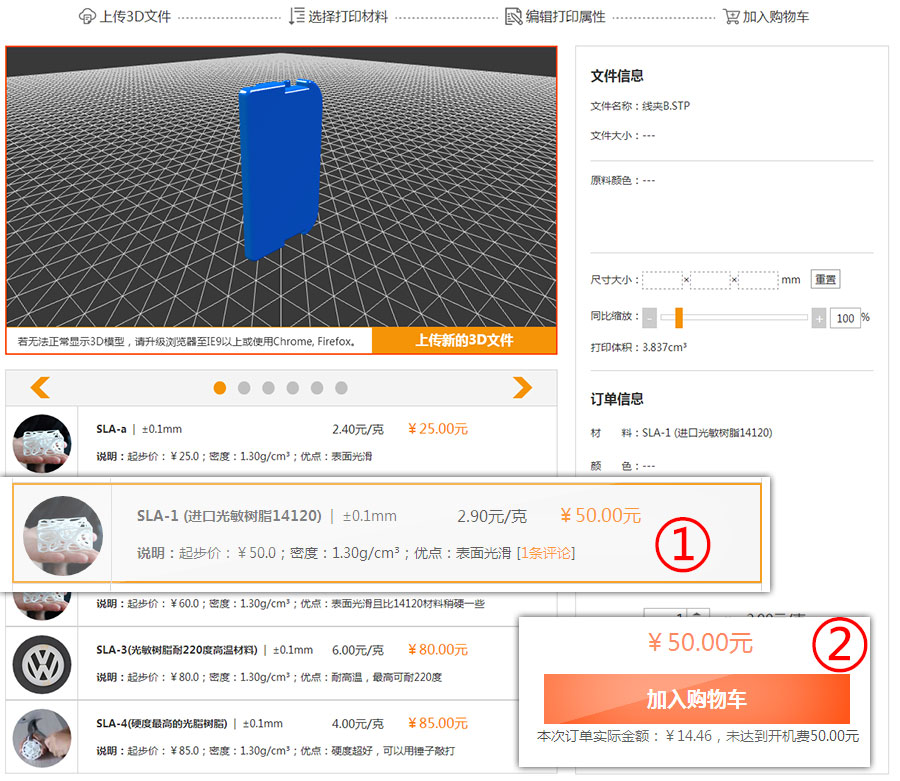900x781 pixels.
Task: Click the scale percentage input field
Action: pyautogui.click(x=845, y=318)
